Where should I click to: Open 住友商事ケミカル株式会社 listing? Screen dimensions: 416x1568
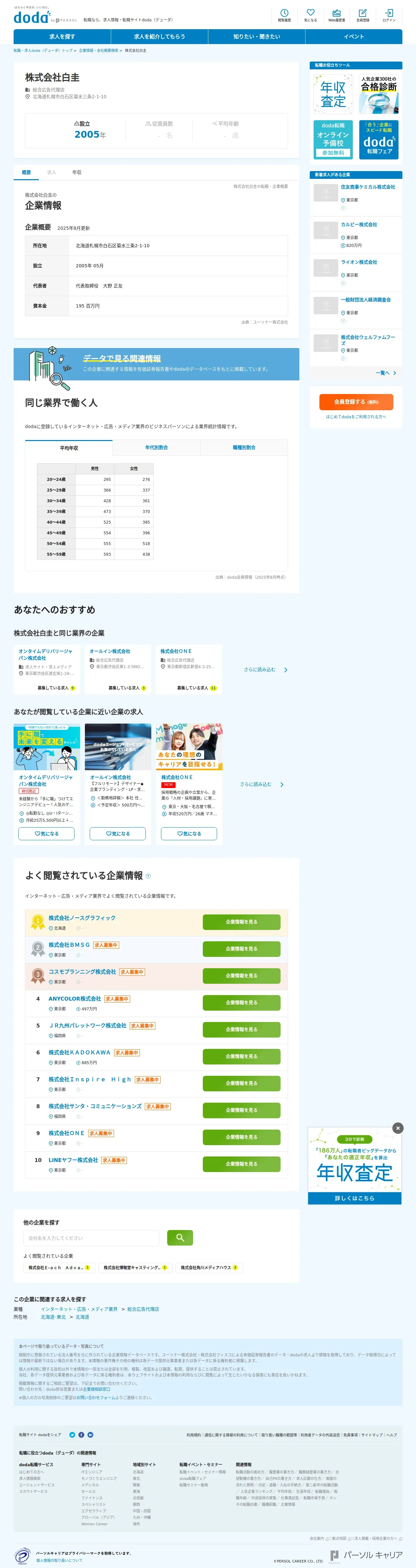(368, 187)
